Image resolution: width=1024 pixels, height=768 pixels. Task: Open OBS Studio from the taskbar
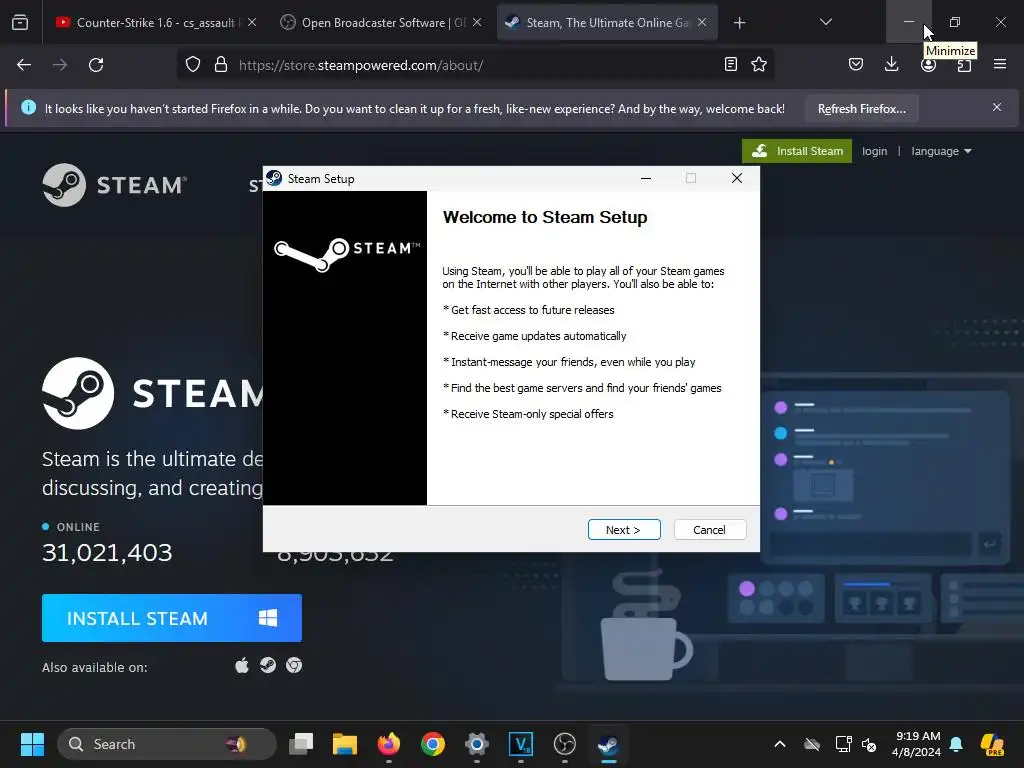click(x=564, y=744)
